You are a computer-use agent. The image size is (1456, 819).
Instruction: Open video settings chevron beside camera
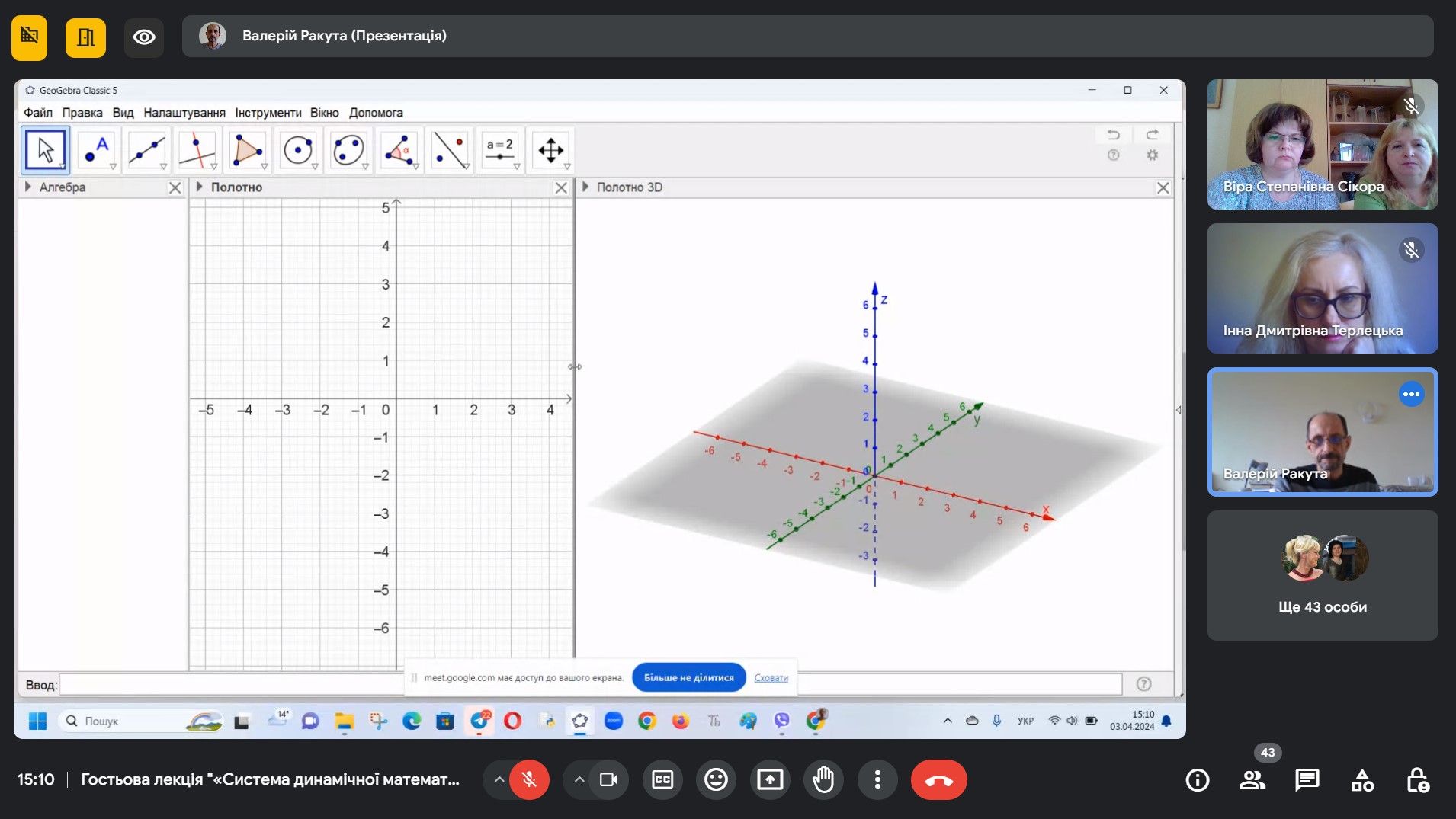tap(579, 779)
